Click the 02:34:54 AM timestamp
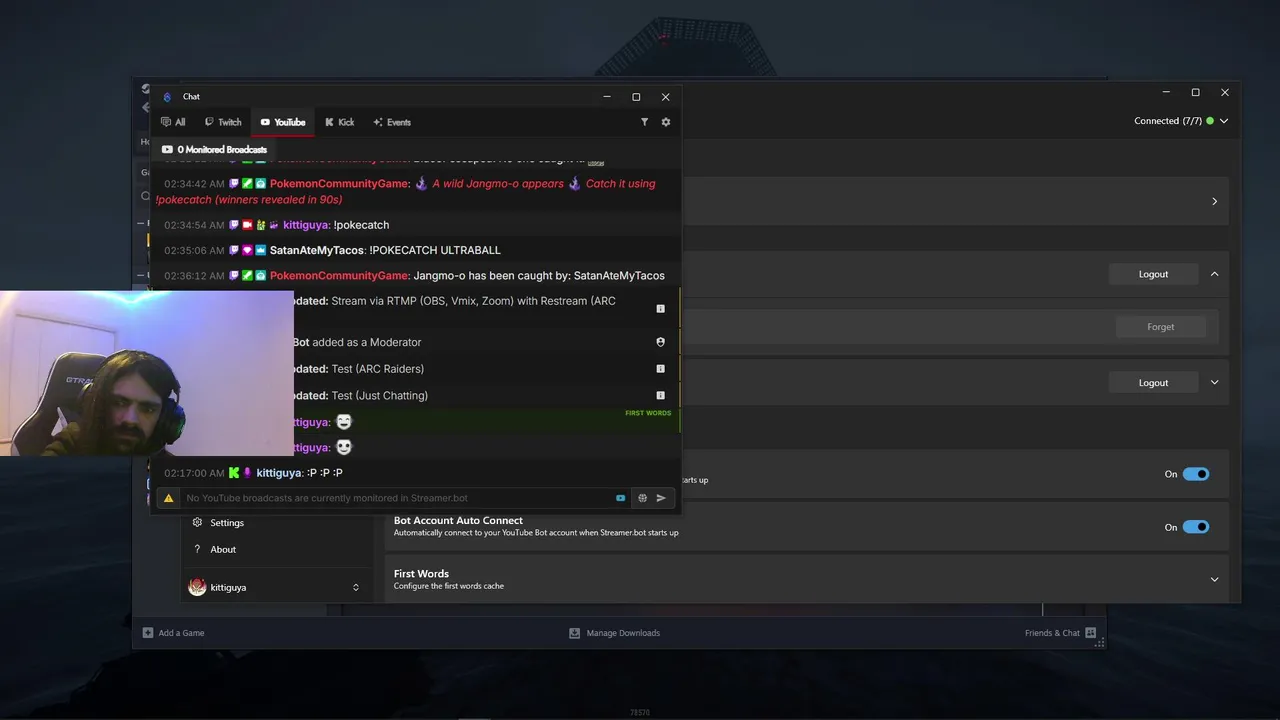Viewport: 1280px width, 720px height. 194,225
